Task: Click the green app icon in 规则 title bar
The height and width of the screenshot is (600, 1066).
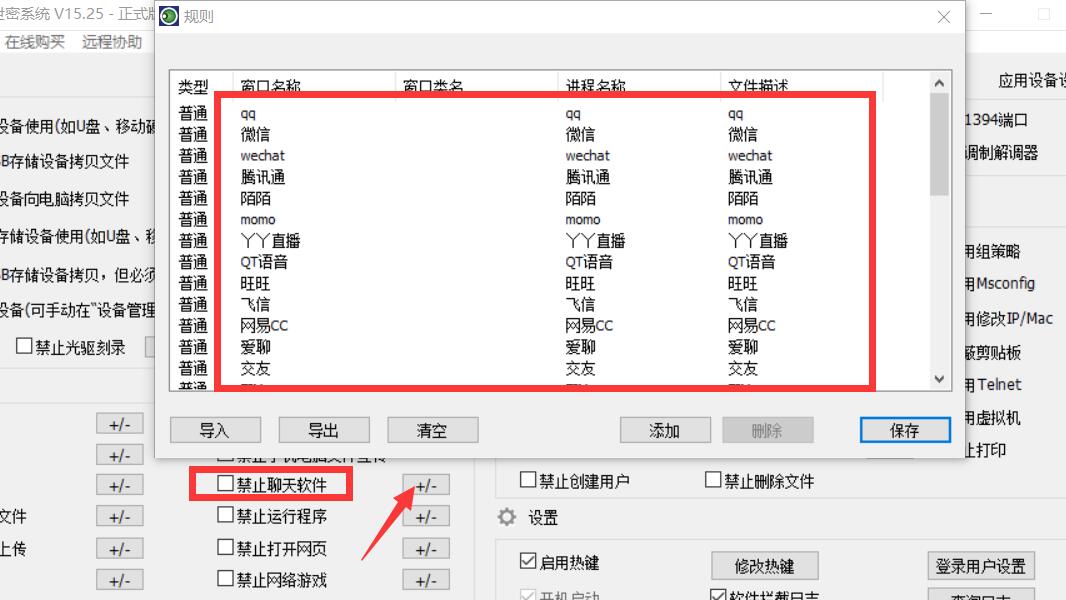Action: coord(169,16)
